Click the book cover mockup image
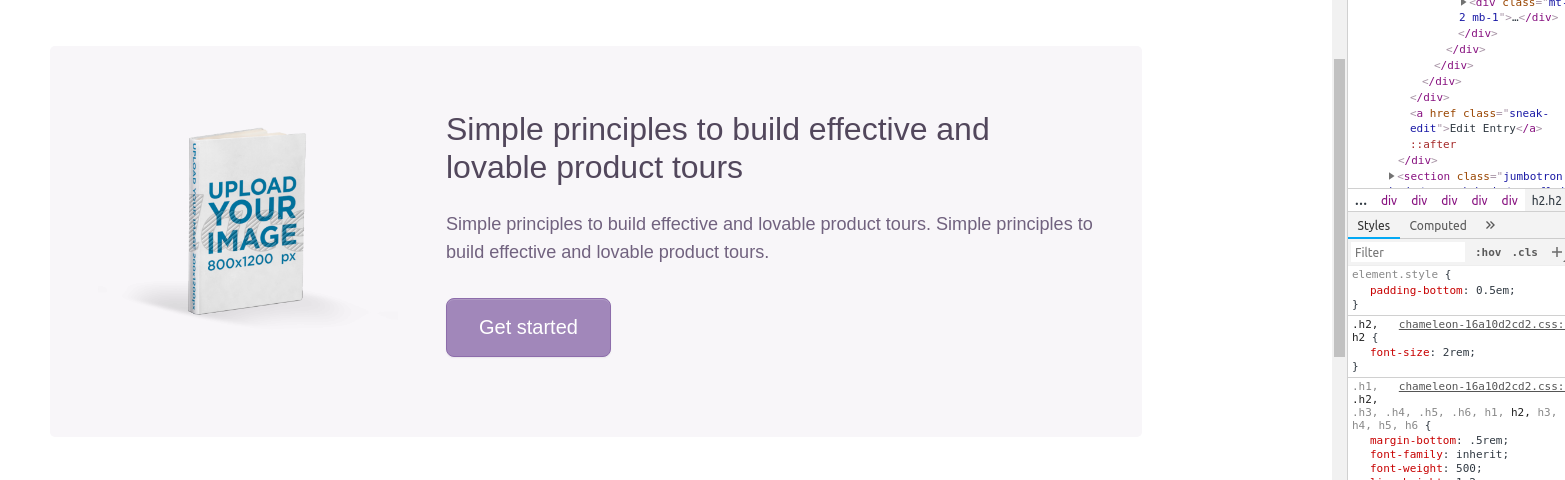The width and height of the screenshot is (1565, 480). click(x=246, y=222)
